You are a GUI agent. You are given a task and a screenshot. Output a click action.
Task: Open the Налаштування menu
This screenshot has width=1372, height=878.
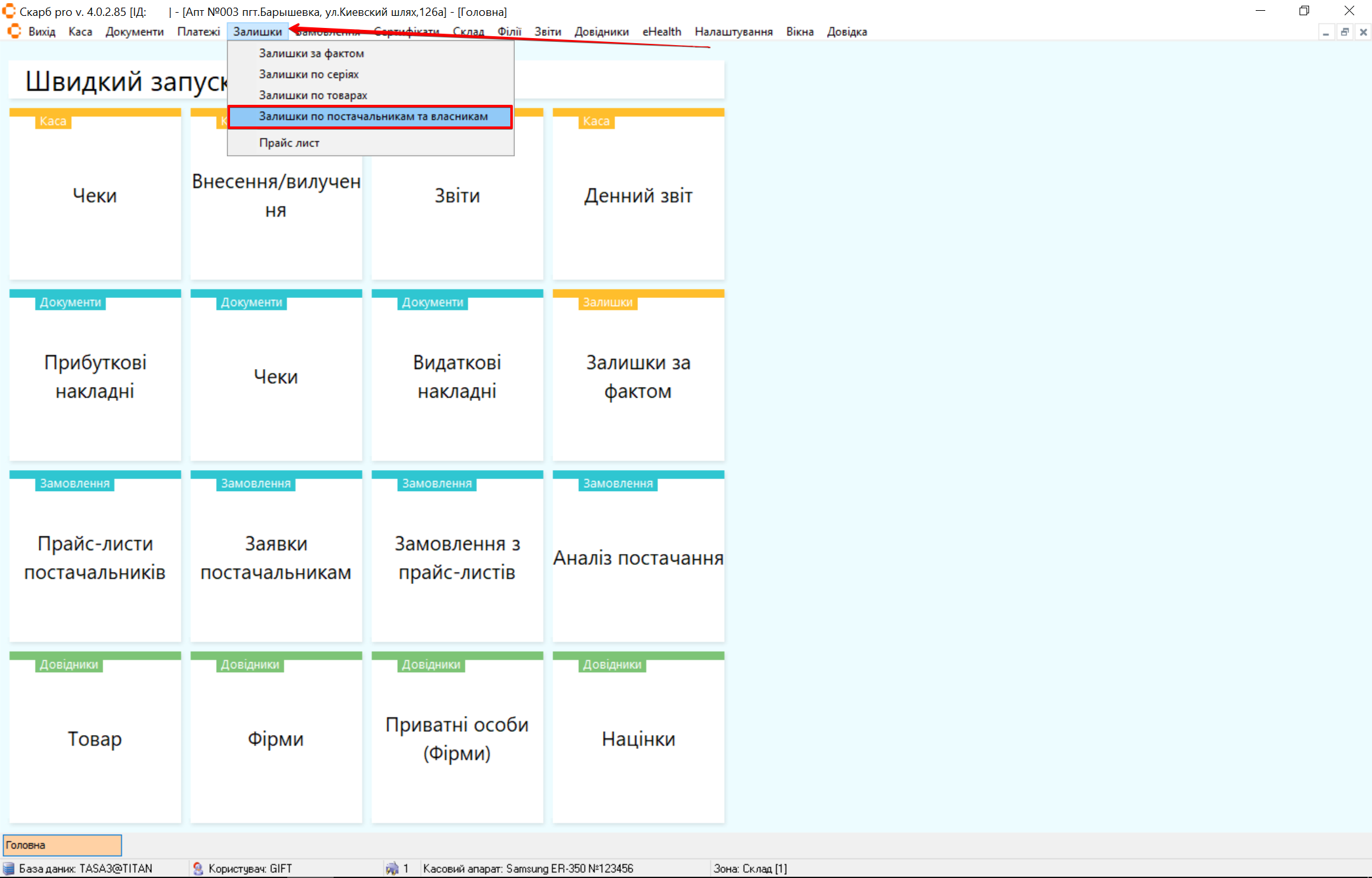(x=733, y=32)
